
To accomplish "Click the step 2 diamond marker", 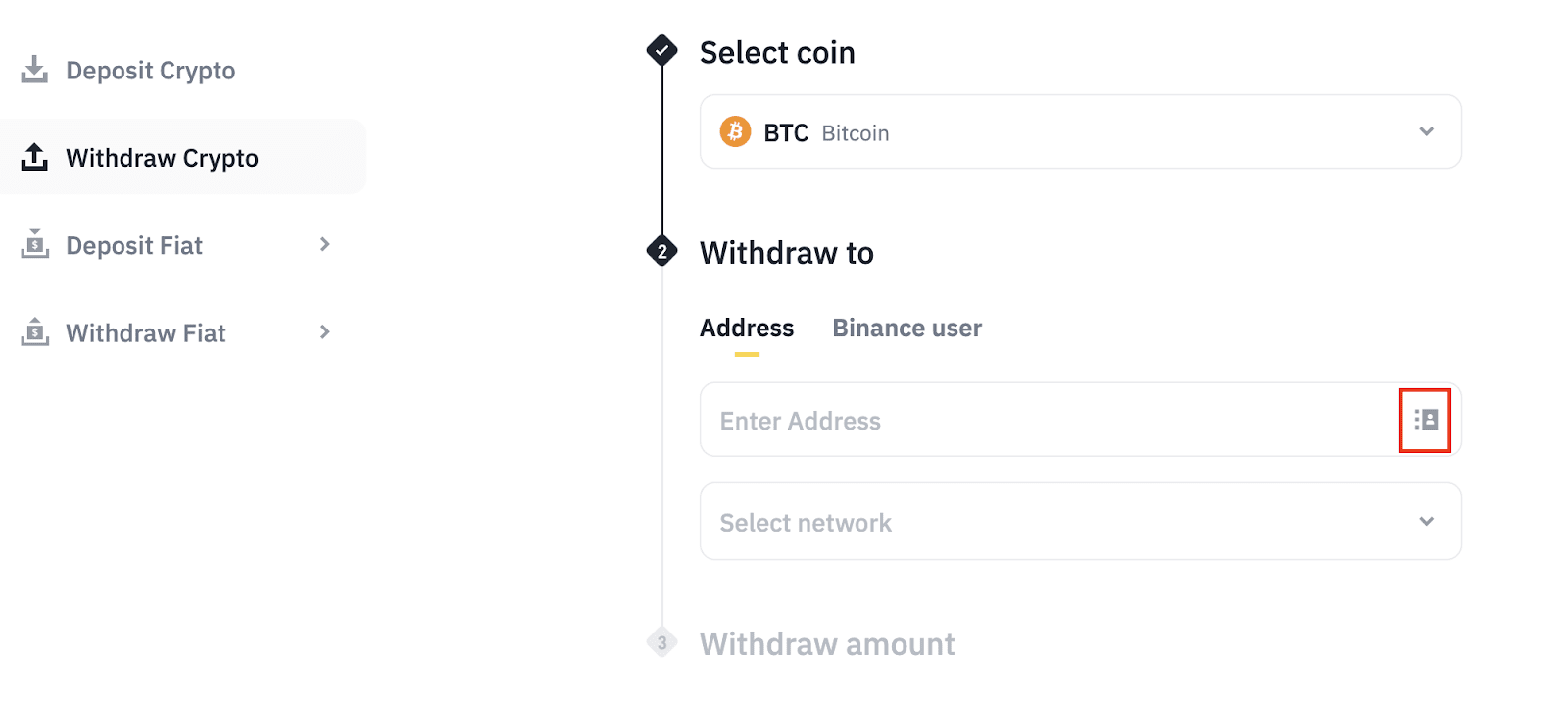I will click(x=662, y=252).
